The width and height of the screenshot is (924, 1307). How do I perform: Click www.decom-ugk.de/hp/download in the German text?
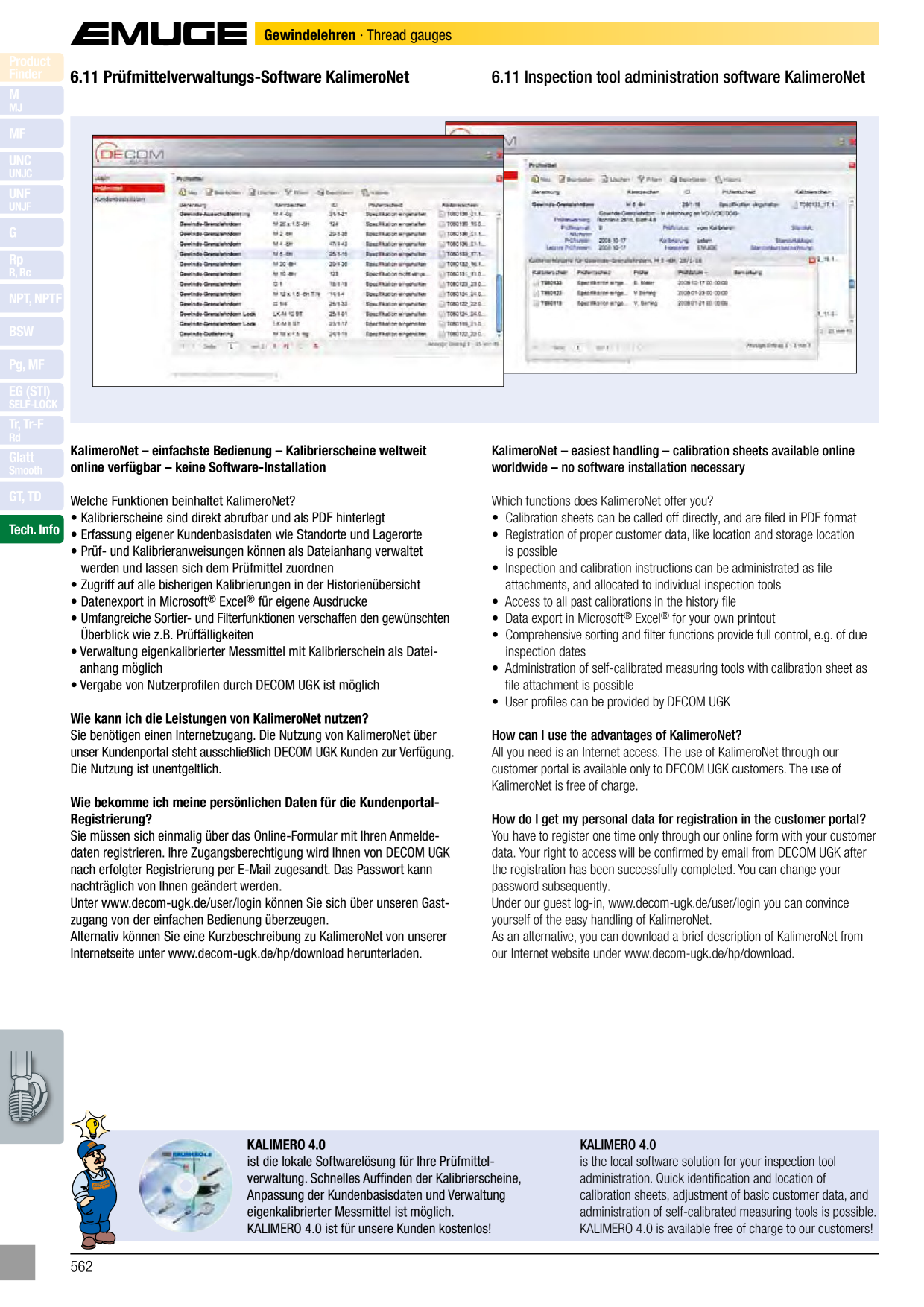255,953
